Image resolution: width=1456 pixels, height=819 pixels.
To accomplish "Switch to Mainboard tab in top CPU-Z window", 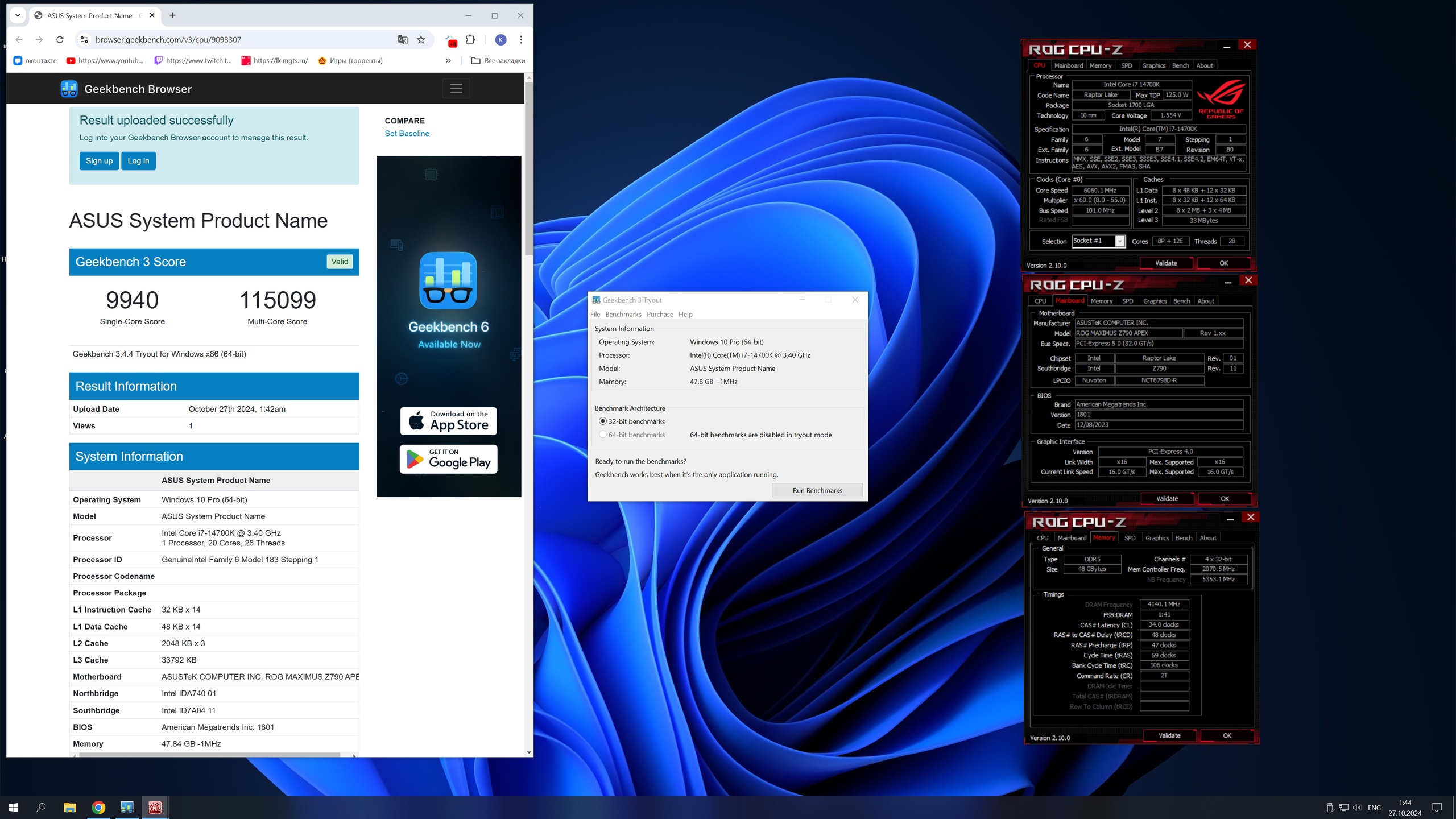I will pyautogui.click(x=1068, y=65).
